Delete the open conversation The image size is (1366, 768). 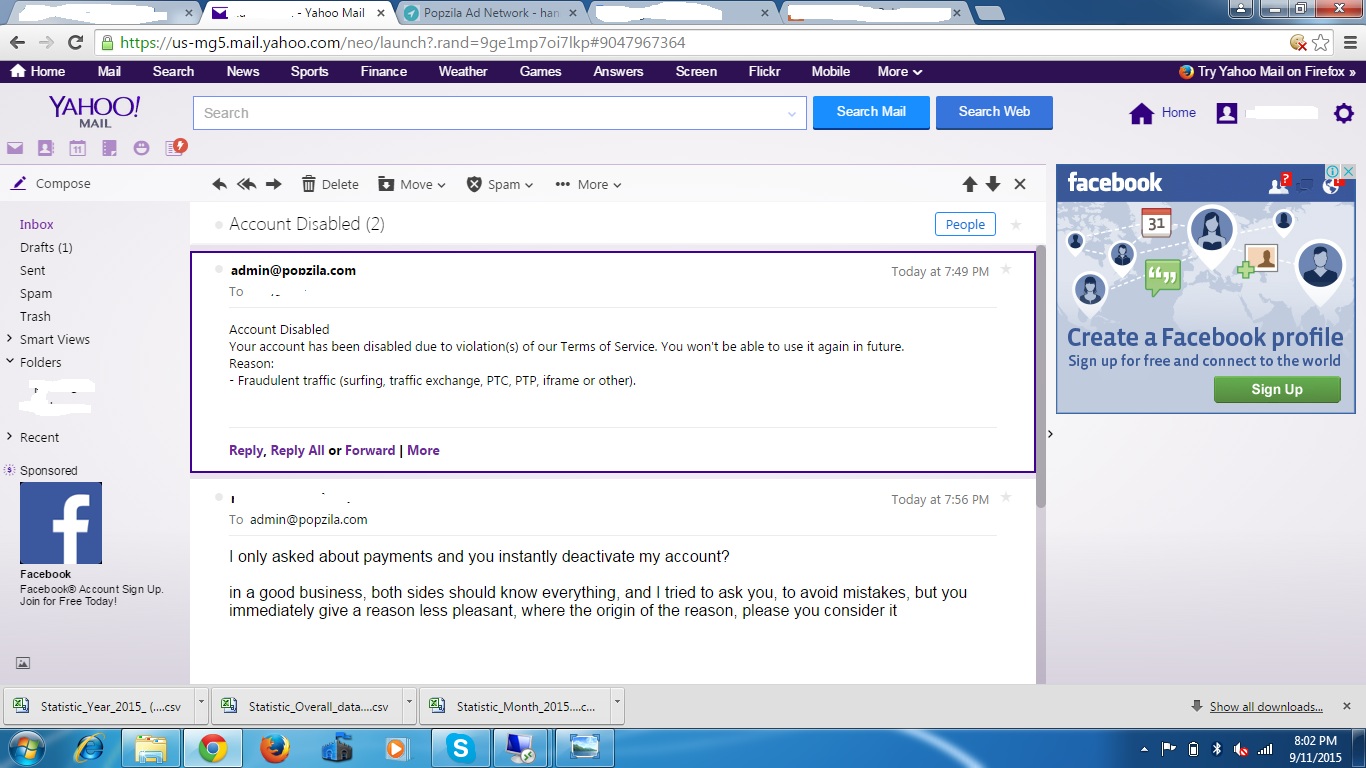coord(330,184)
